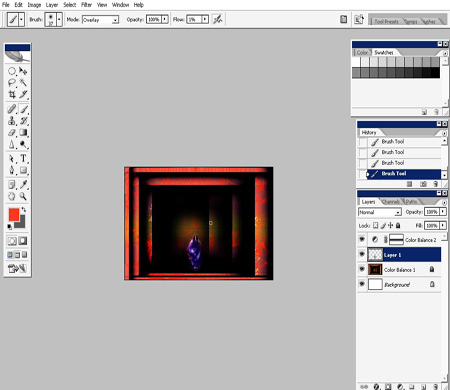Open the File menu
The image size is (450, 390).
click(6, 5)
